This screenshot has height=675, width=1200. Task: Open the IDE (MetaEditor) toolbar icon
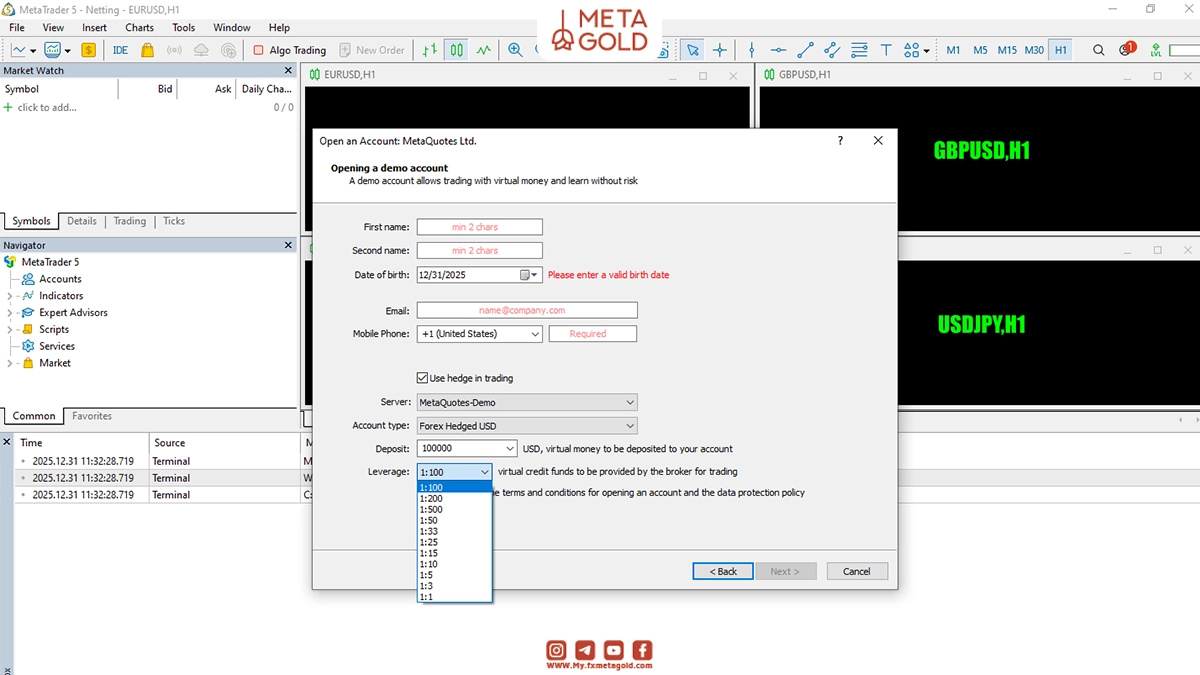click(x=120, y=50)
